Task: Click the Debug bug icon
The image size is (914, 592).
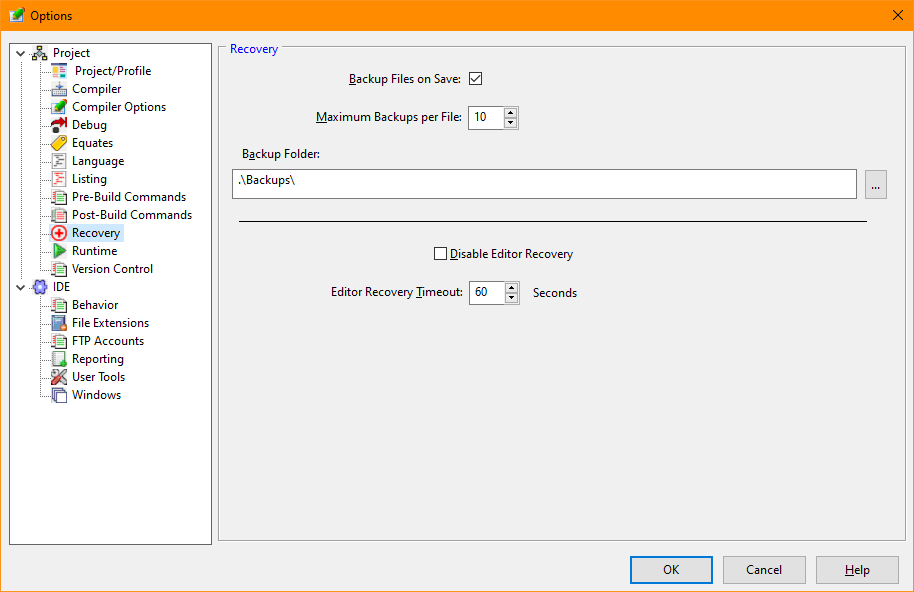Action: [x=59, y=125]
